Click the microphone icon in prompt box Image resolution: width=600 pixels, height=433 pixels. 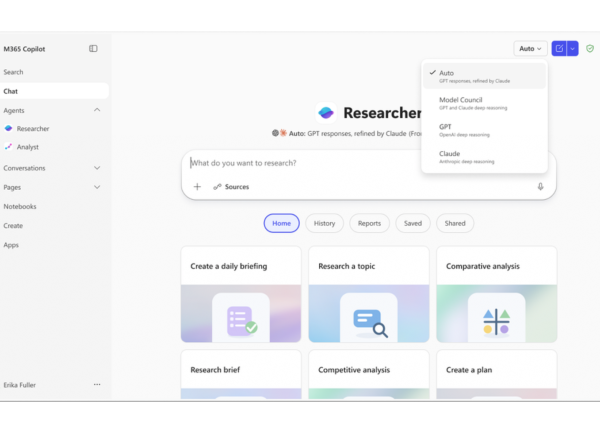tap(540, 187)
